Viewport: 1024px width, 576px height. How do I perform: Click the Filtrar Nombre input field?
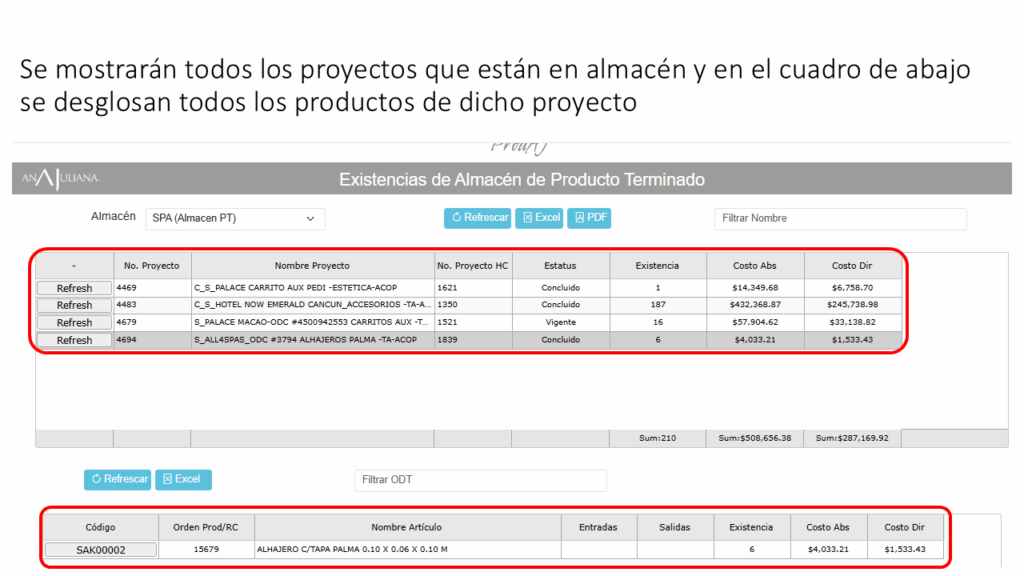[840, 218]
